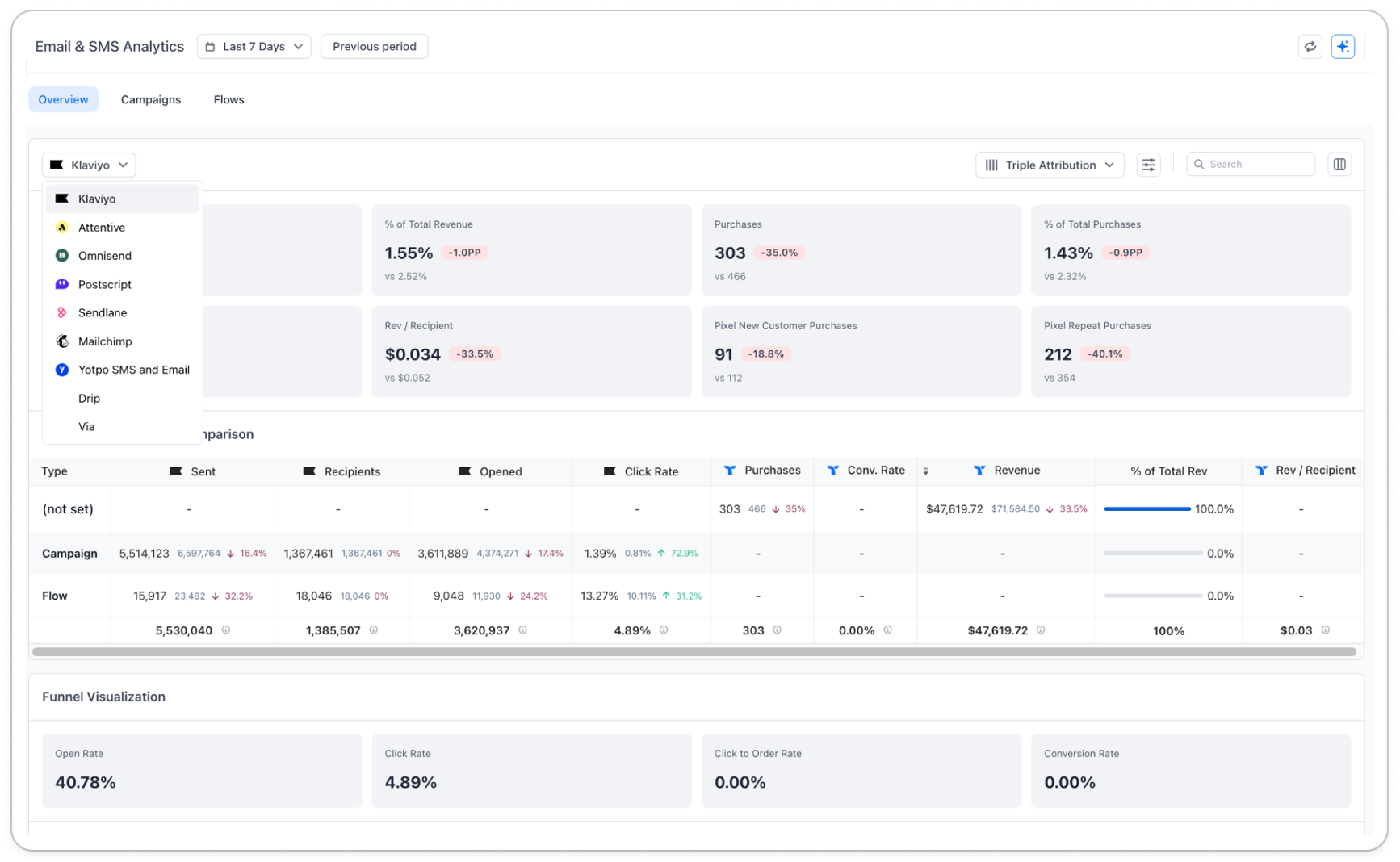This screenshot has width=1400, height=862.
Task: Collapse the Klaviyo provider dropdown
Action: 89,165
